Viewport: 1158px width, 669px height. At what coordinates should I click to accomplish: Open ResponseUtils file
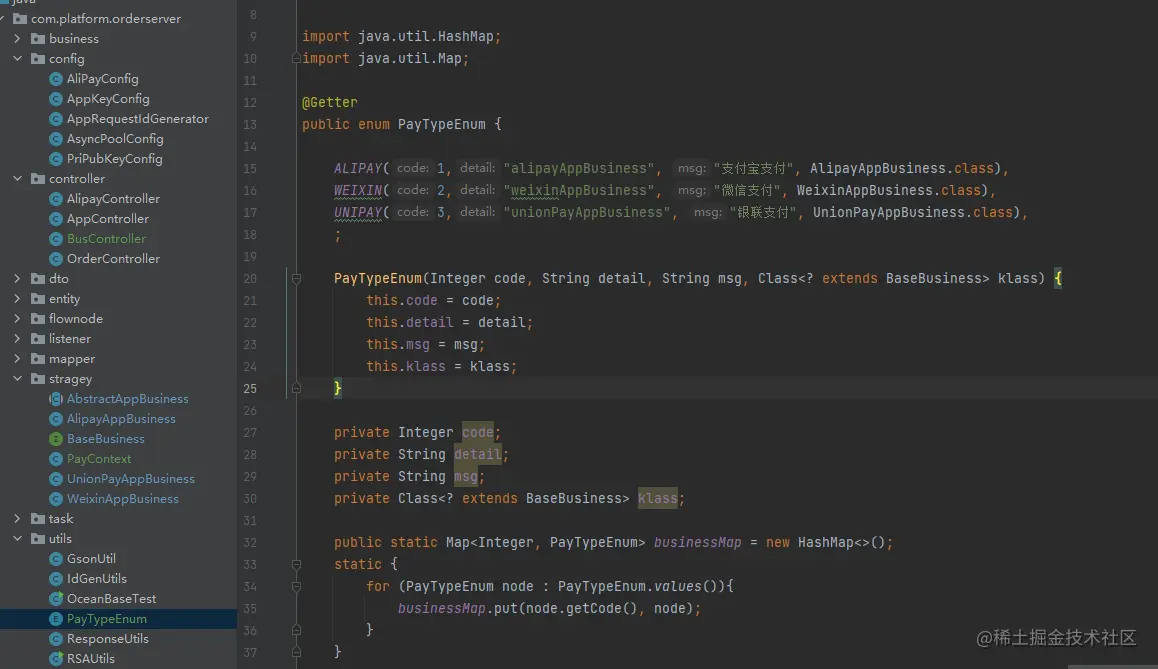(108, 639)
